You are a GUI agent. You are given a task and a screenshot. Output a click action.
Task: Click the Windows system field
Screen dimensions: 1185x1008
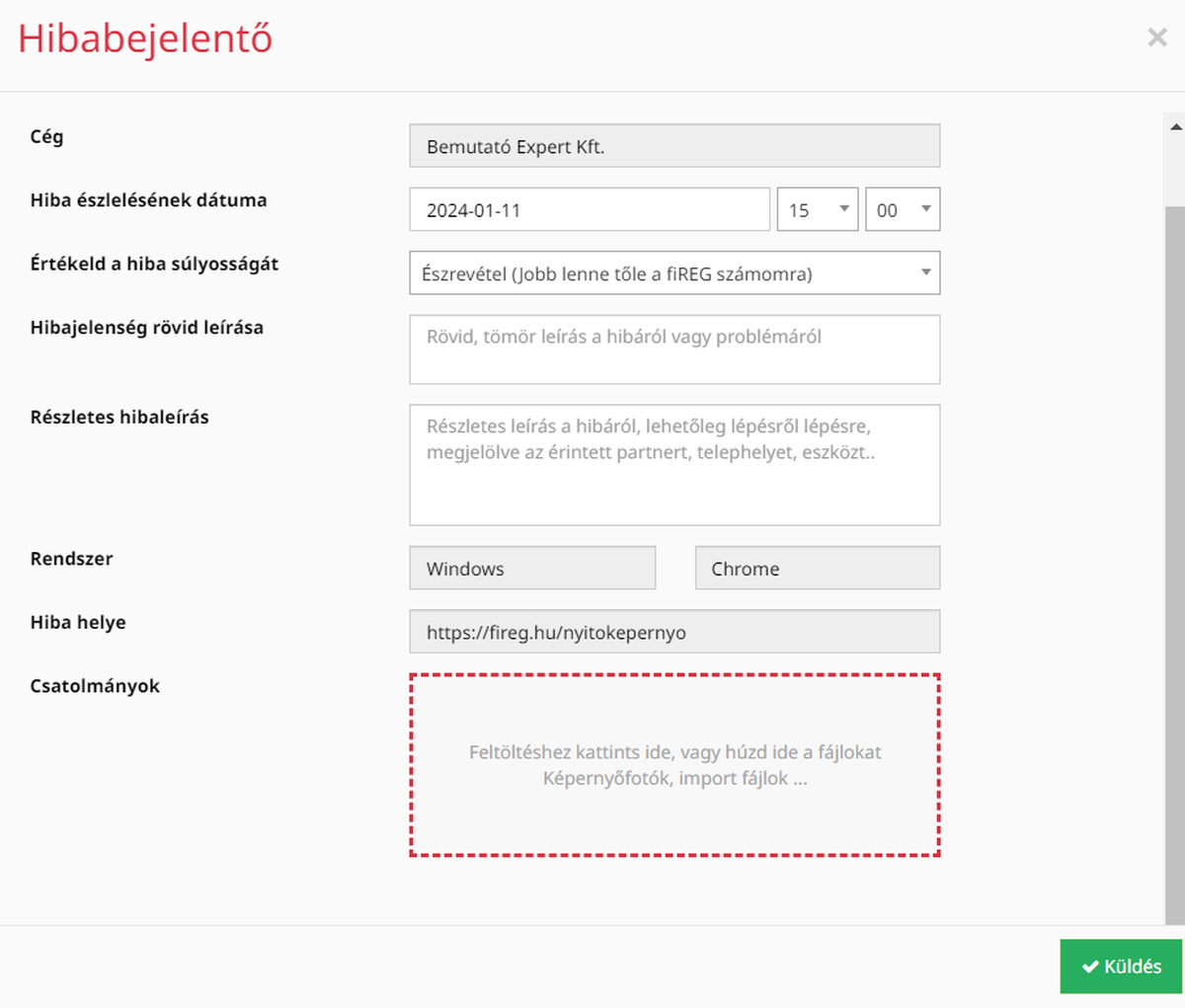pyautogui.click(x=532, y=568)
